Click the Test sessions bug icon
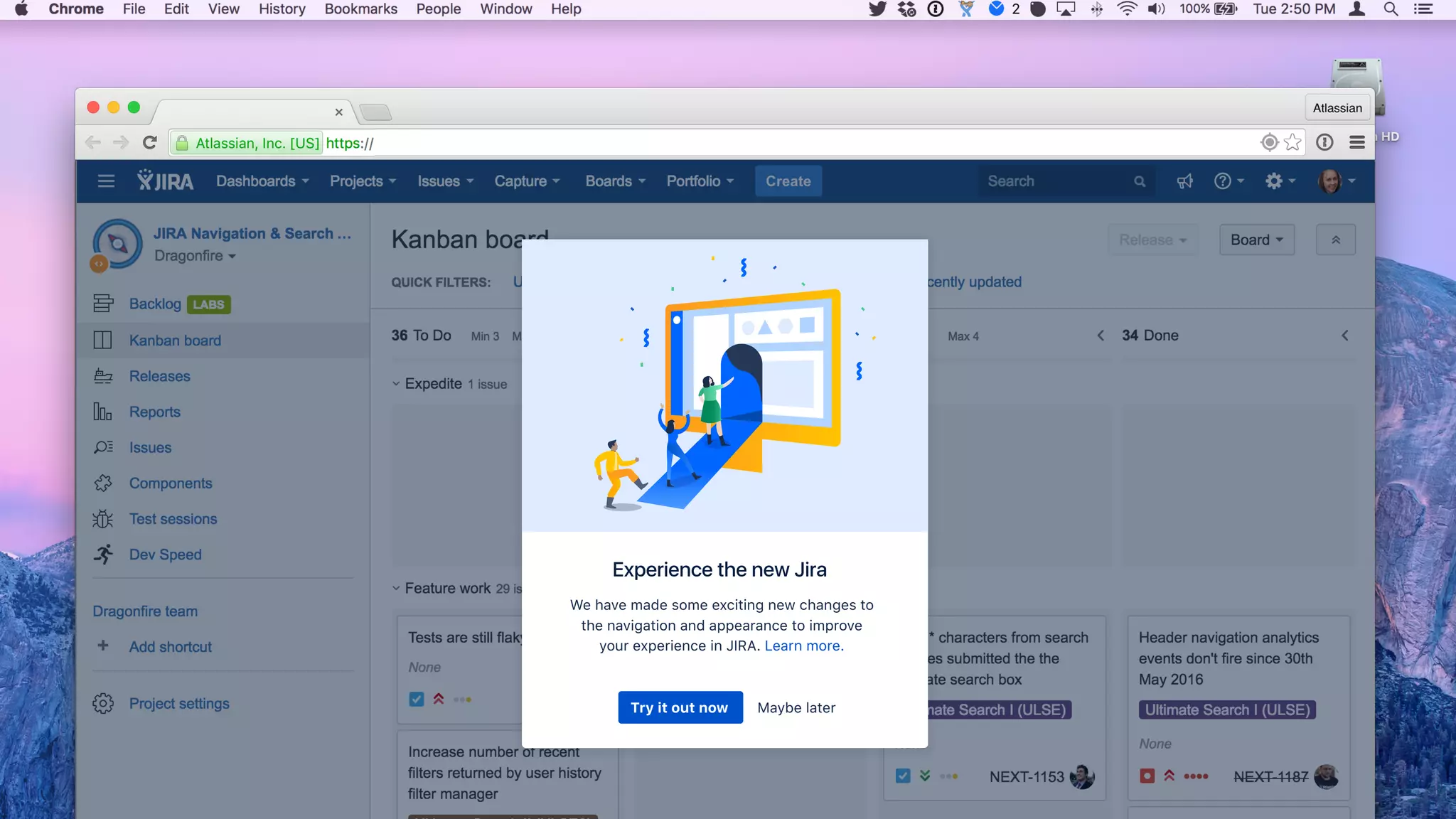The image size is (1456, 819). click(x=103, y=519)
